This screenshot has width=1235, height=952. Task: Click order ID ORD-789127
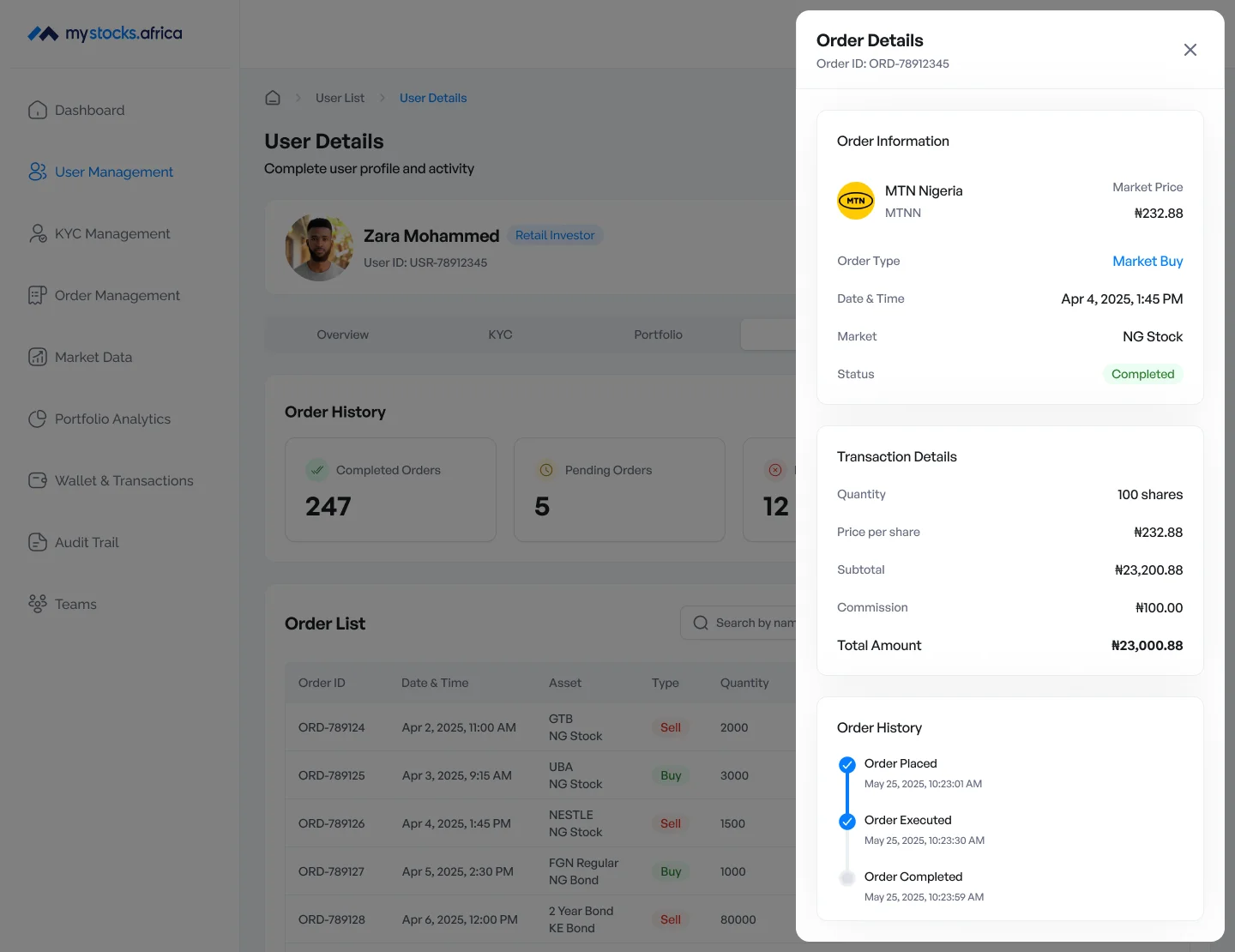(332, 871)
